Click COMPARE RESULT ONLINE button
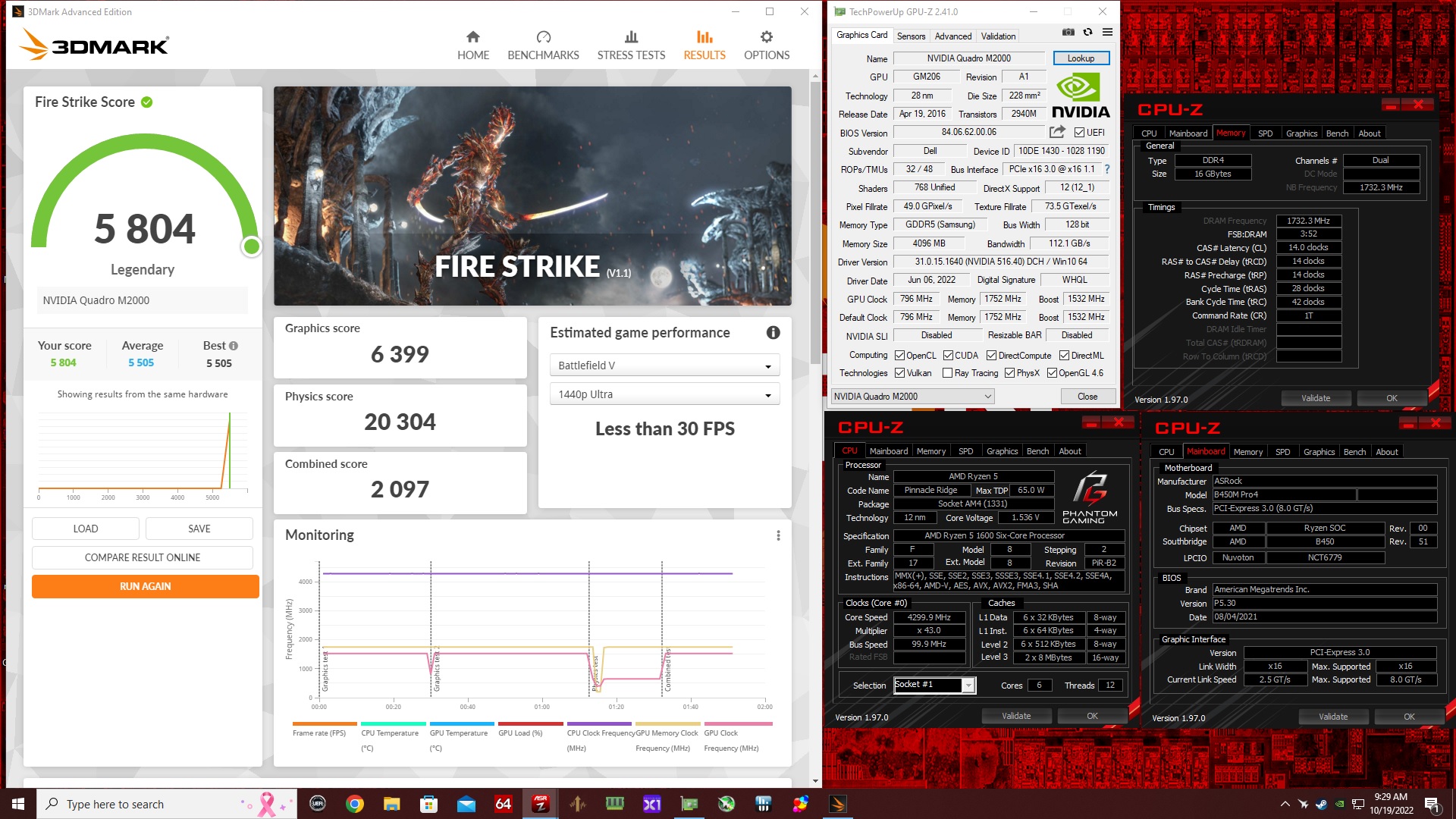The image size is (1456, 819). coord(143,557)
